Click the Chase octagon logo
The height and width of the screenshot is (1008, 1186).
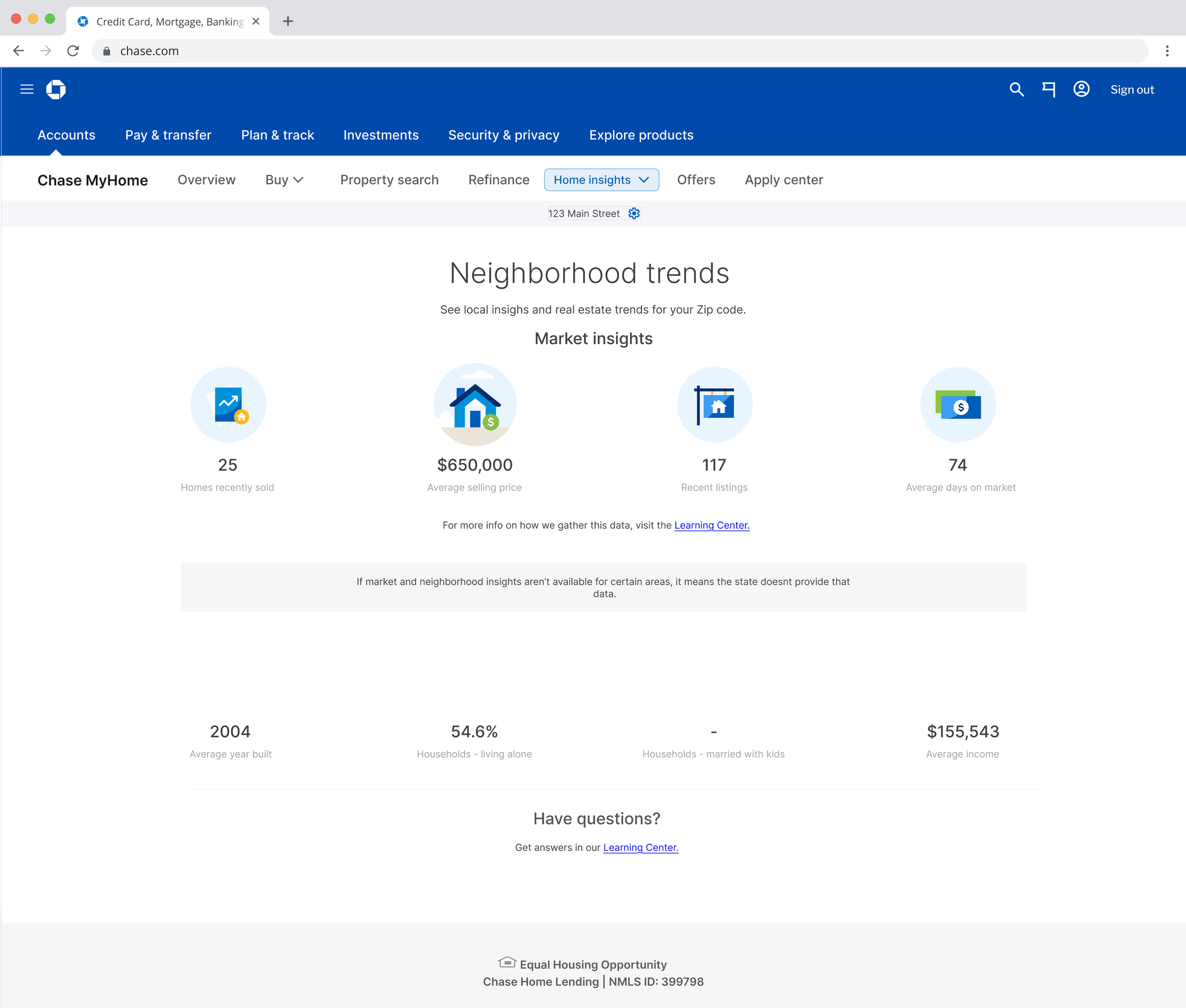56,89
